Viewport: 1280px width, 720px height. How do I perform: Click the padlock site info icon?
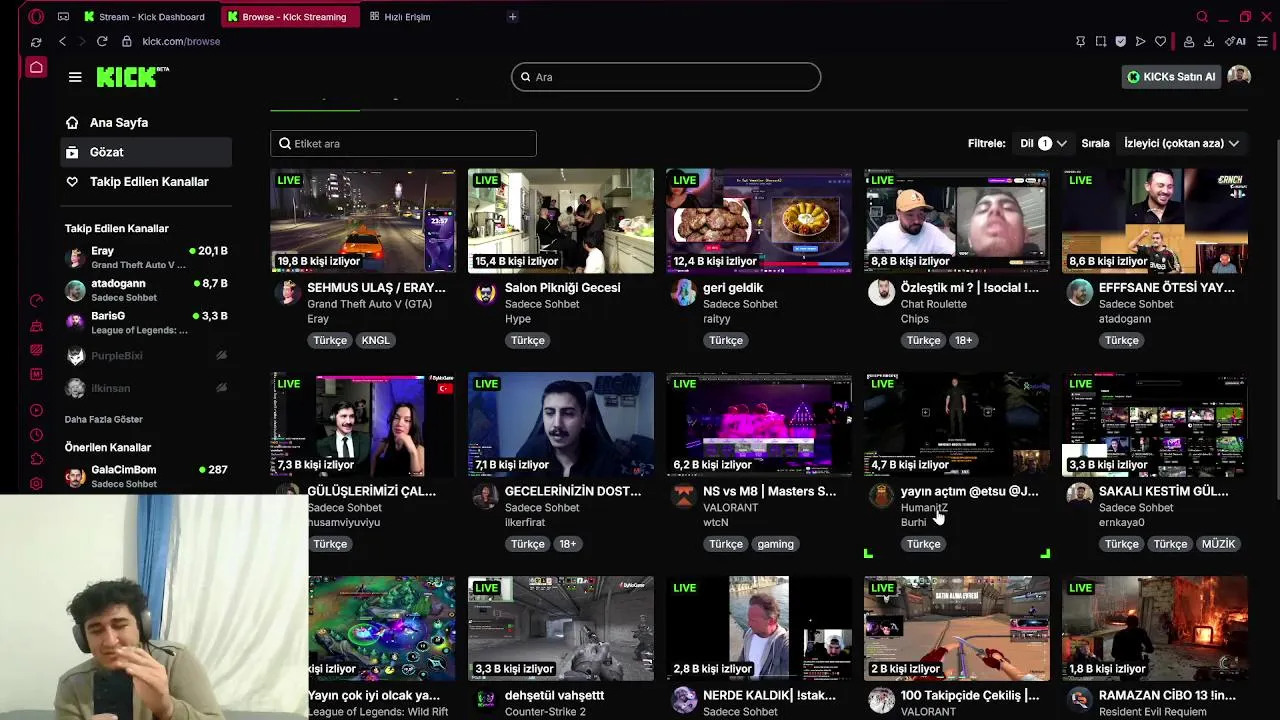[126, 41]
